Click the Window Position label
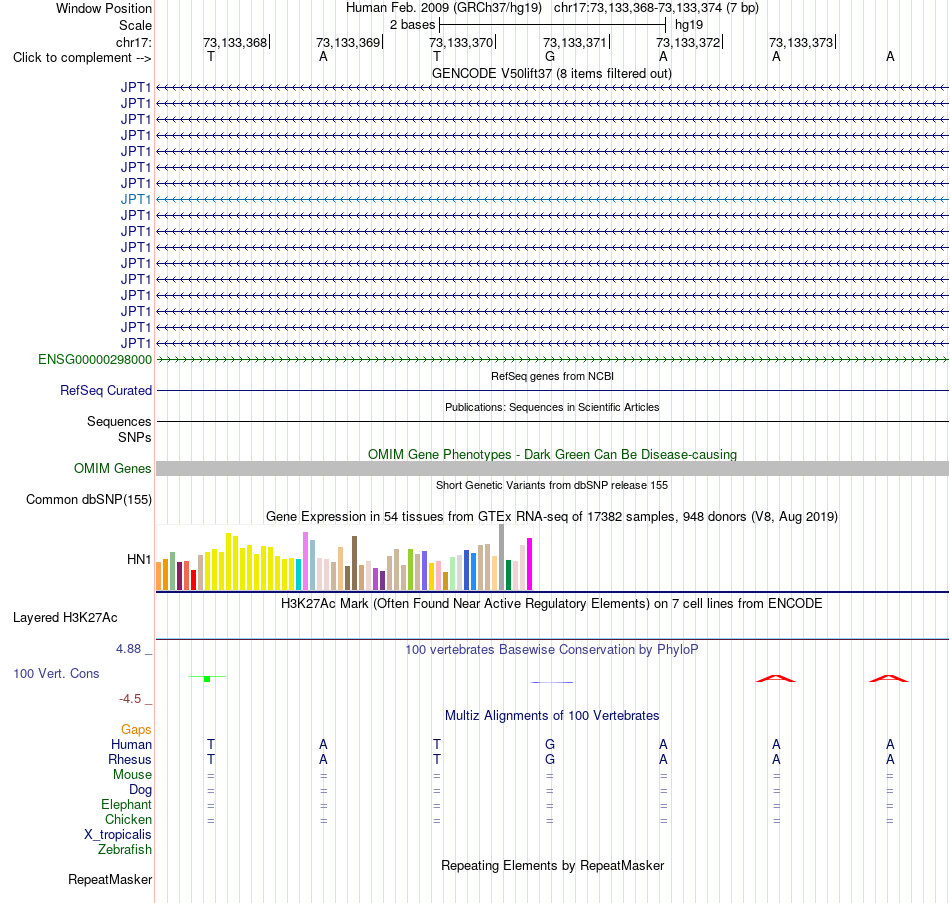The image size is (950, 903). pyautogui.click(x=104, y=8)
